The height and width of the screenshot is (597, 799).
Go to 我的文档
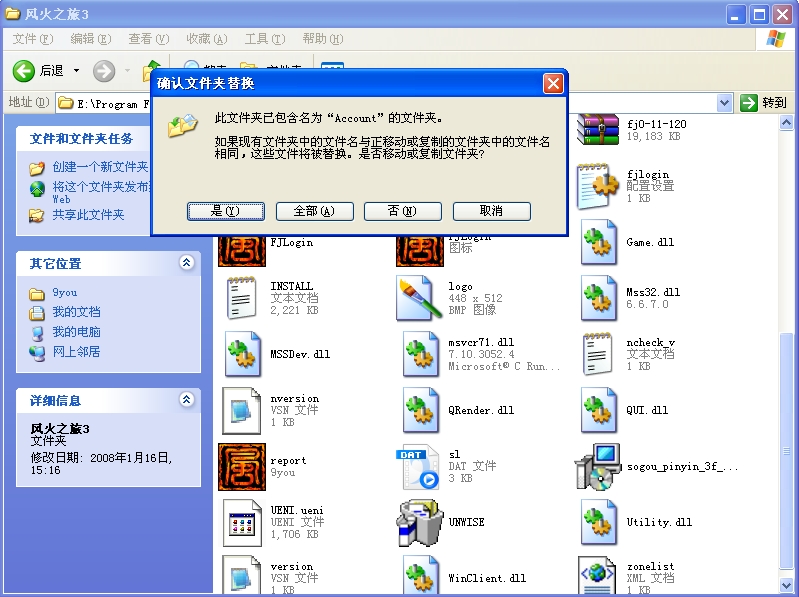click(x=76, y=312)
